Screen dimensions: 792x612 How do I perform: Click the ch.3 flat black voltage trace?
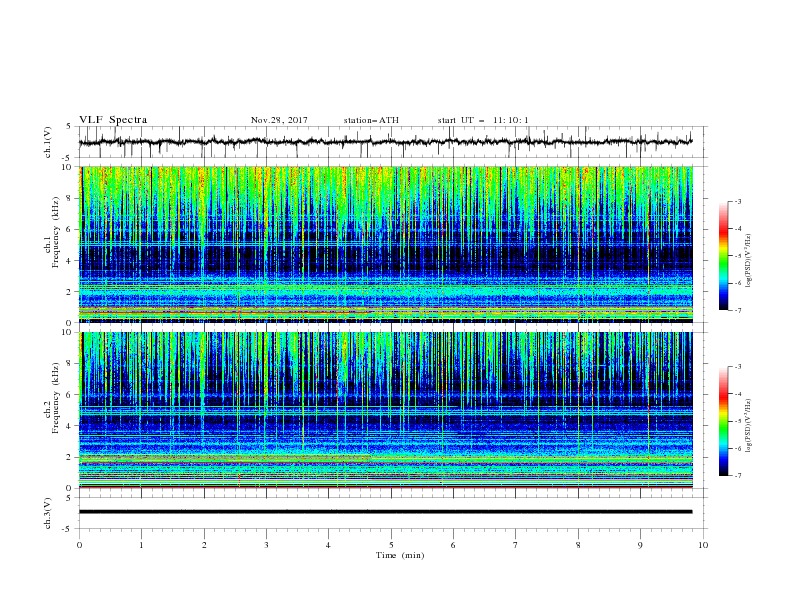[x=385, y=512]
